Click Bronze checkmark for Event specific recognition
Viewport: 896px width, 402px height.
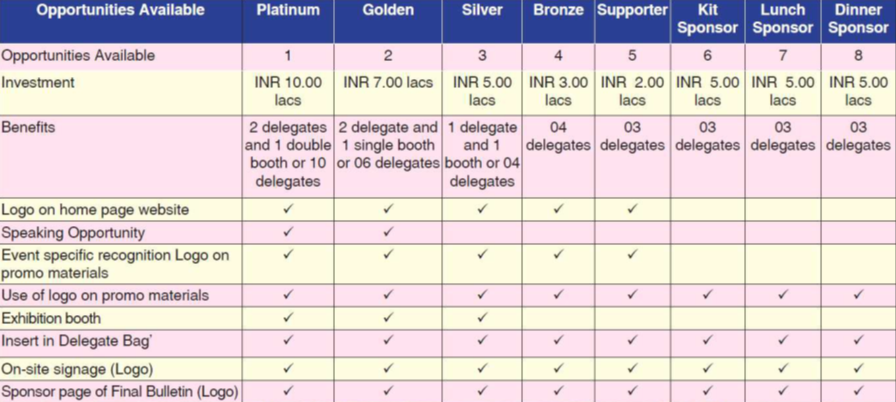pos(558,255)
